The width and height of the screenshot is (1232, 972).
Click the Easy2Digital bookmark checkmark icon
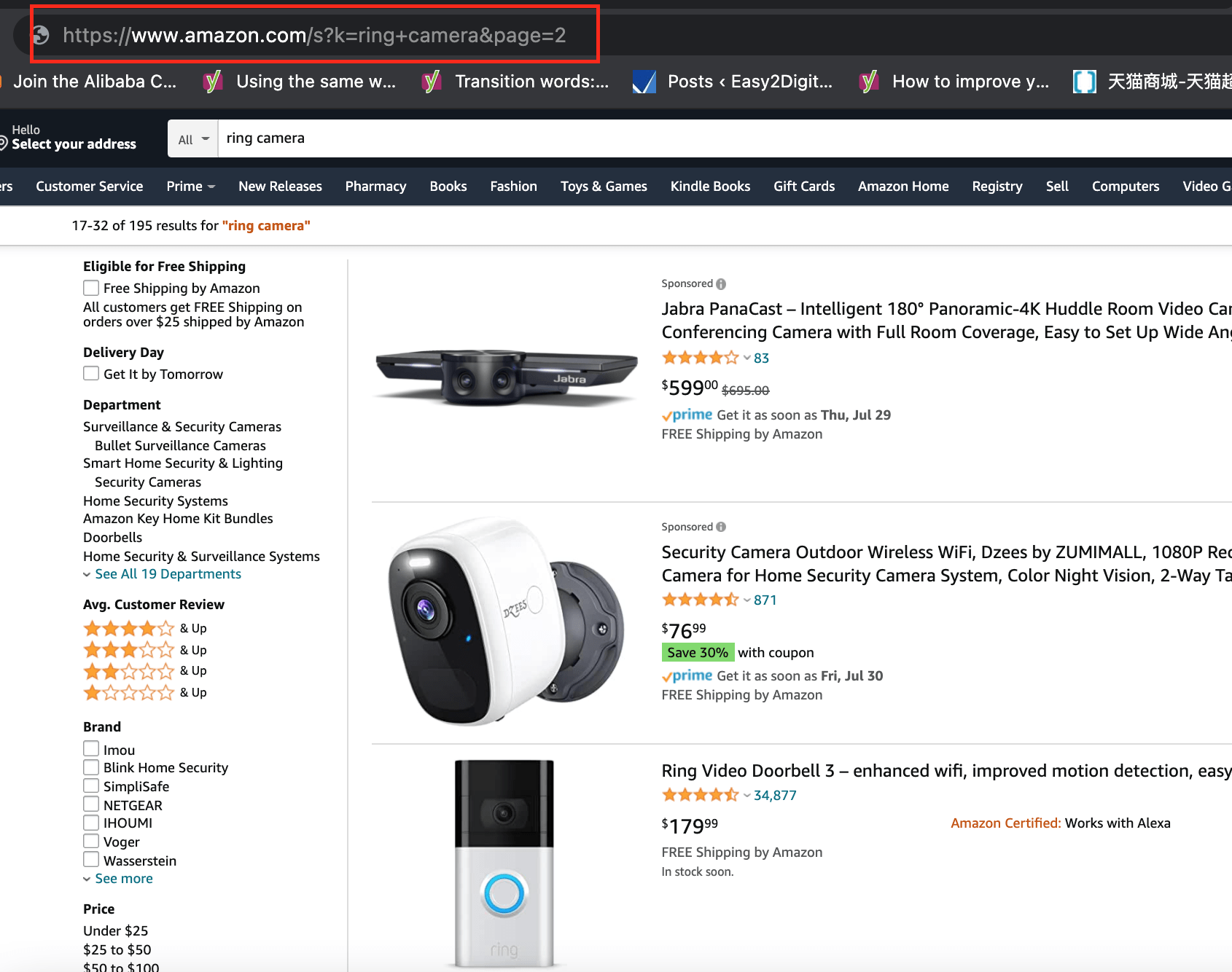coord(644,82)
